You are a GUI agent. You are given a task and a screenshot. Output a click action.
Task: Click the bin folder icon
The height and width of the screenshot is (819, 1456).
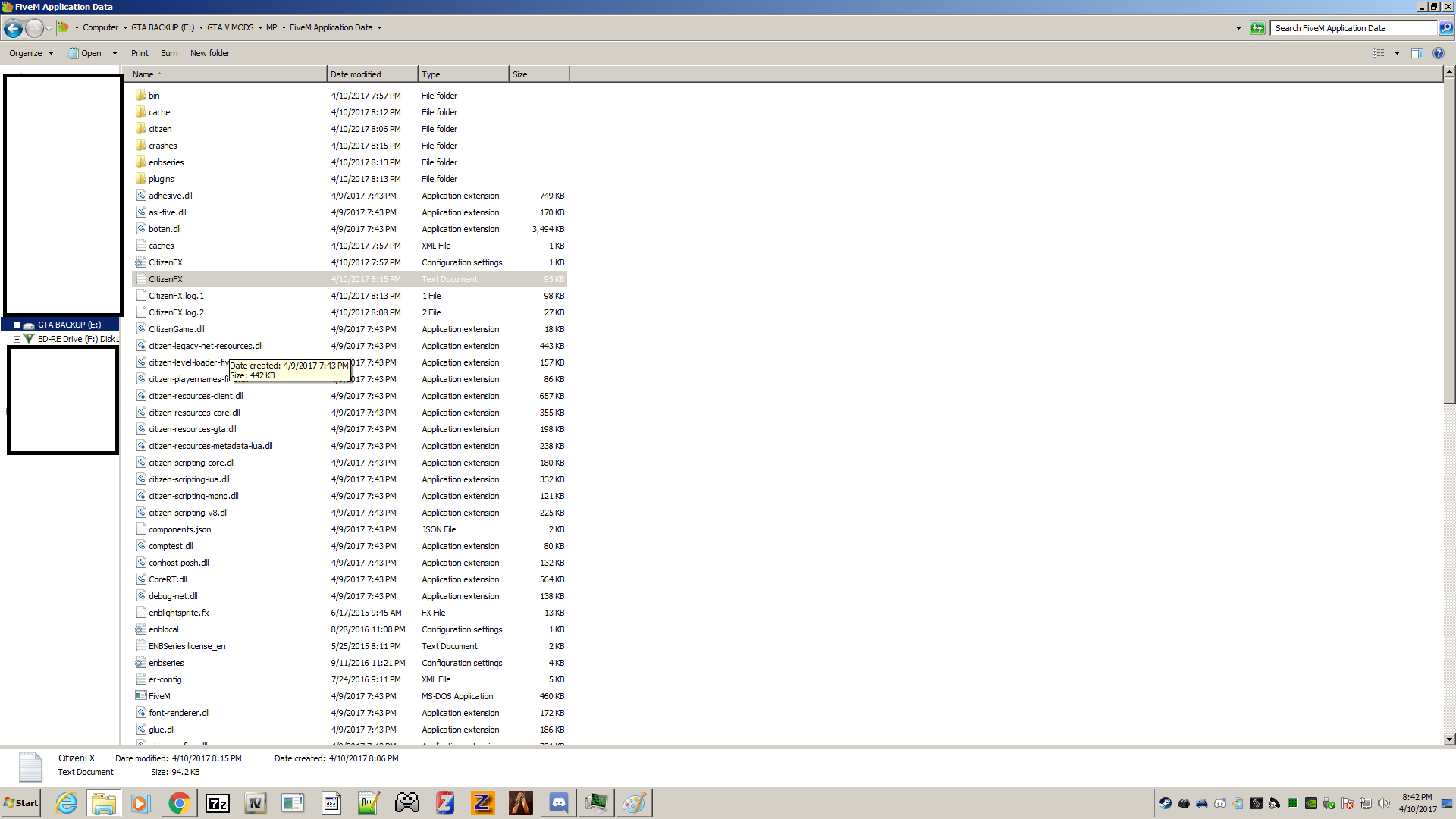coord(141,96)
